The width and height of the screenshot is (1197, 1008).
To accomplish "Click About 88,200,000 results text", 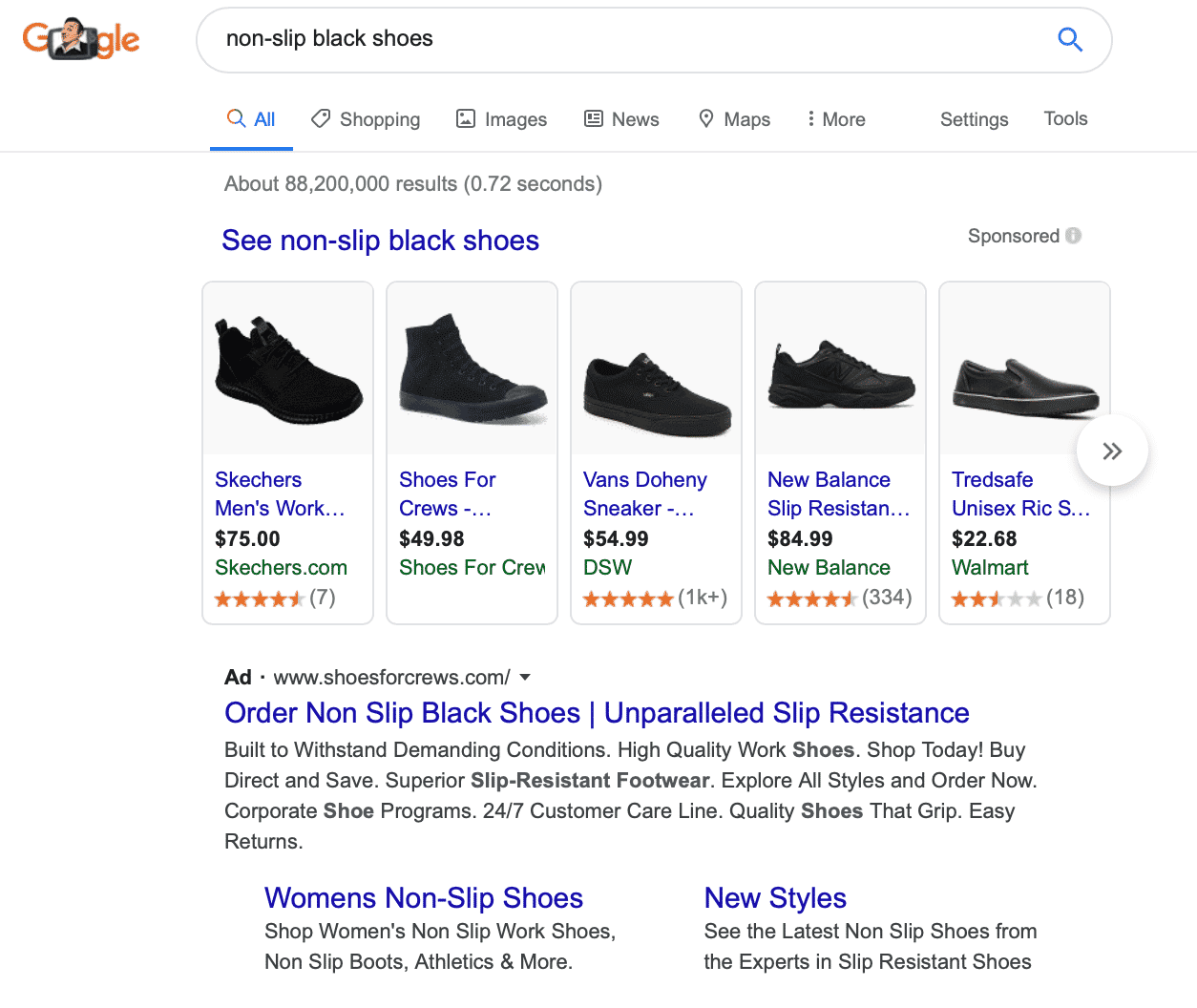I will click(412, 184).
